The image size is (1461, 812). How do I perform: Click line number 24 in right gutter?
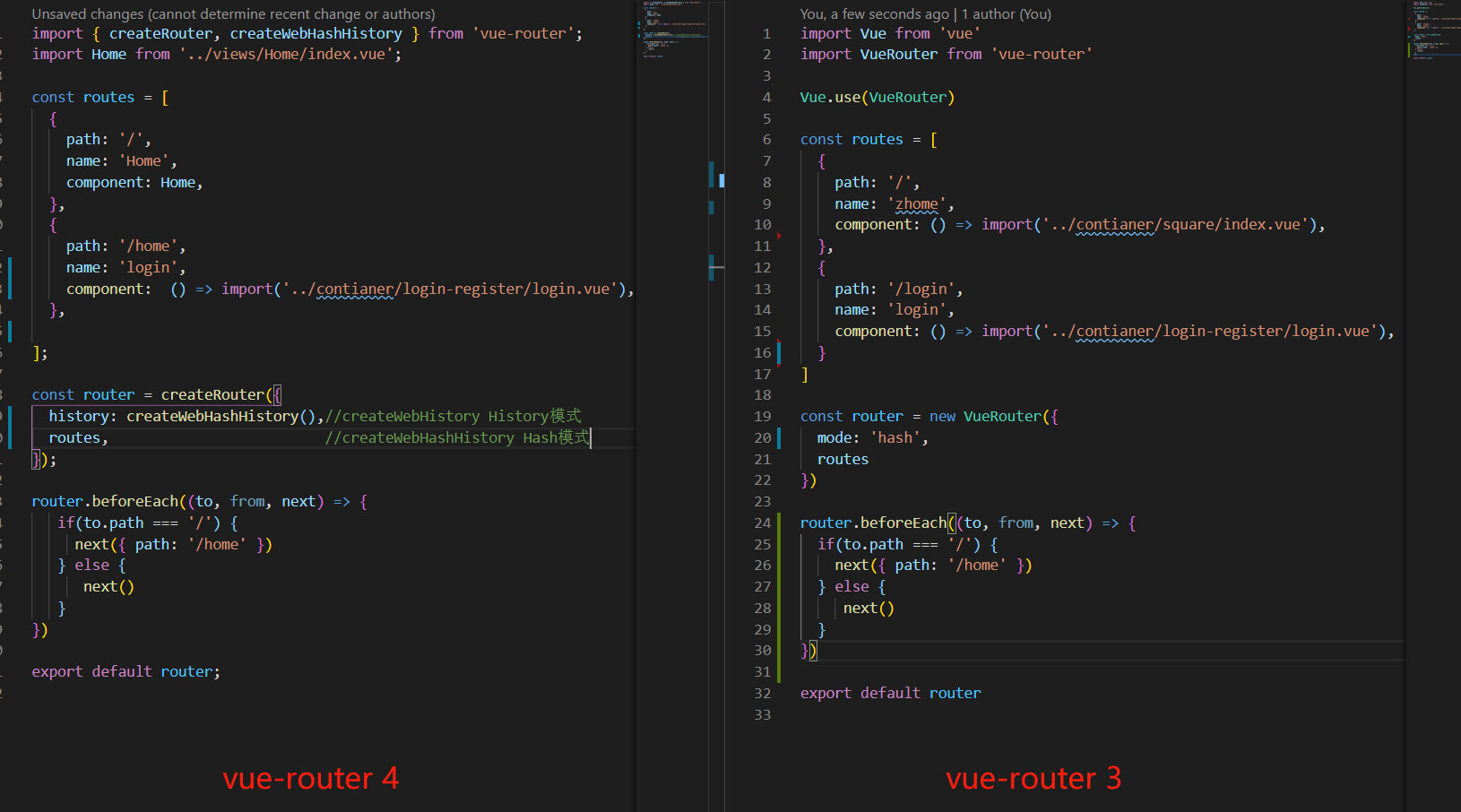[x=762, y=523]
